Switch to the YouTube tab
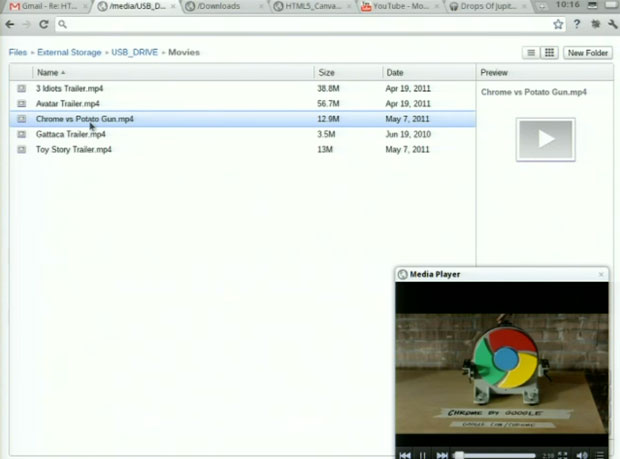Viewport: 620px width, 459px height. 401,6
